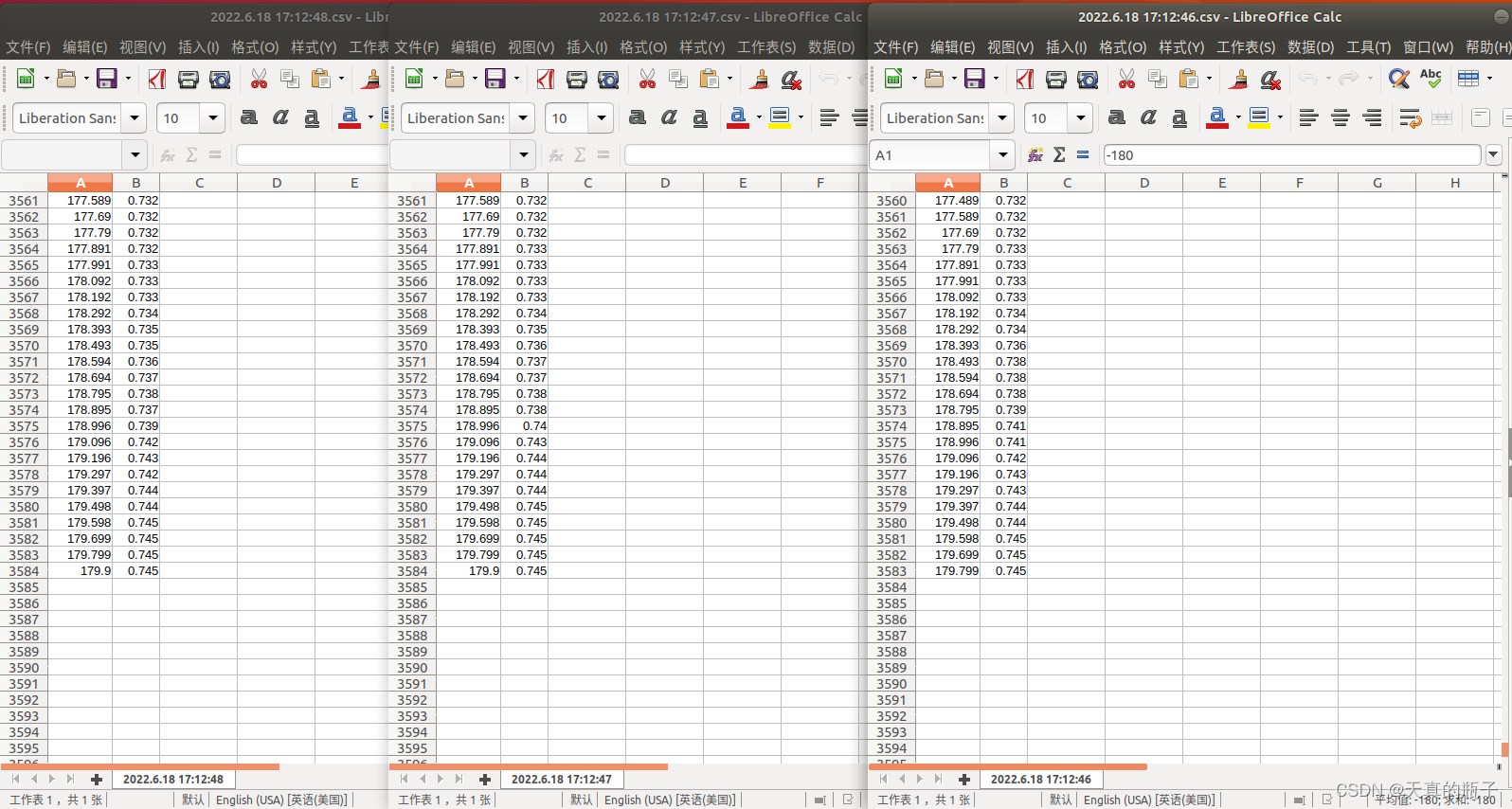Toggle Bold in 17:12:48 window

point(249,117)
